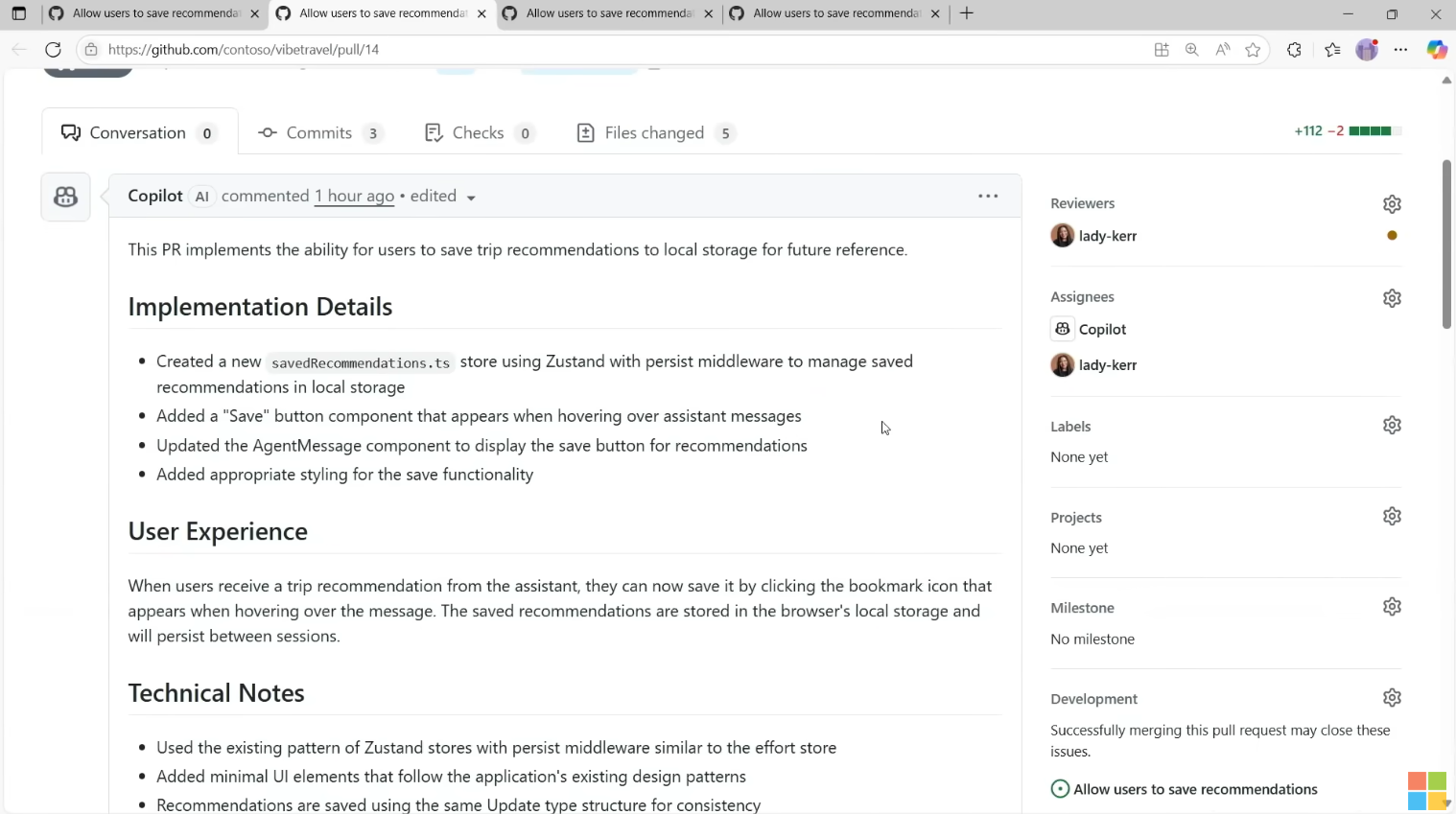Open the Favorites list icon
Screen dimensions: 1456x814
[1332, 50]
